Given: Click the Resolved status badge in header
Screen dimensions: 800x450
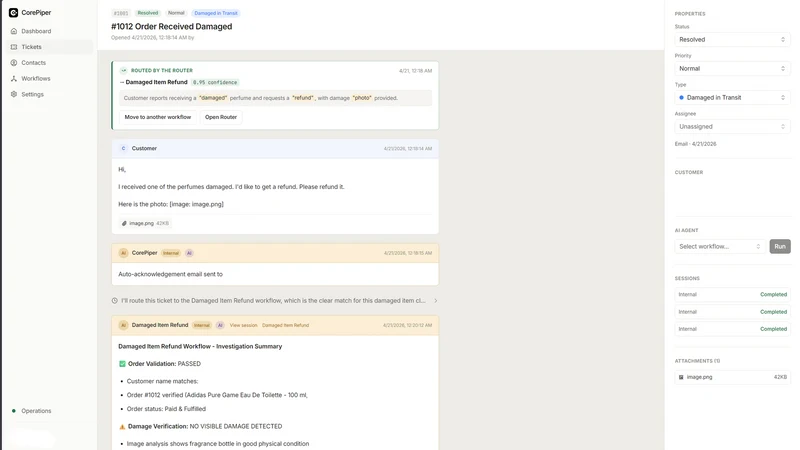Looking at the screenshot, I should (x=148, y=13).
